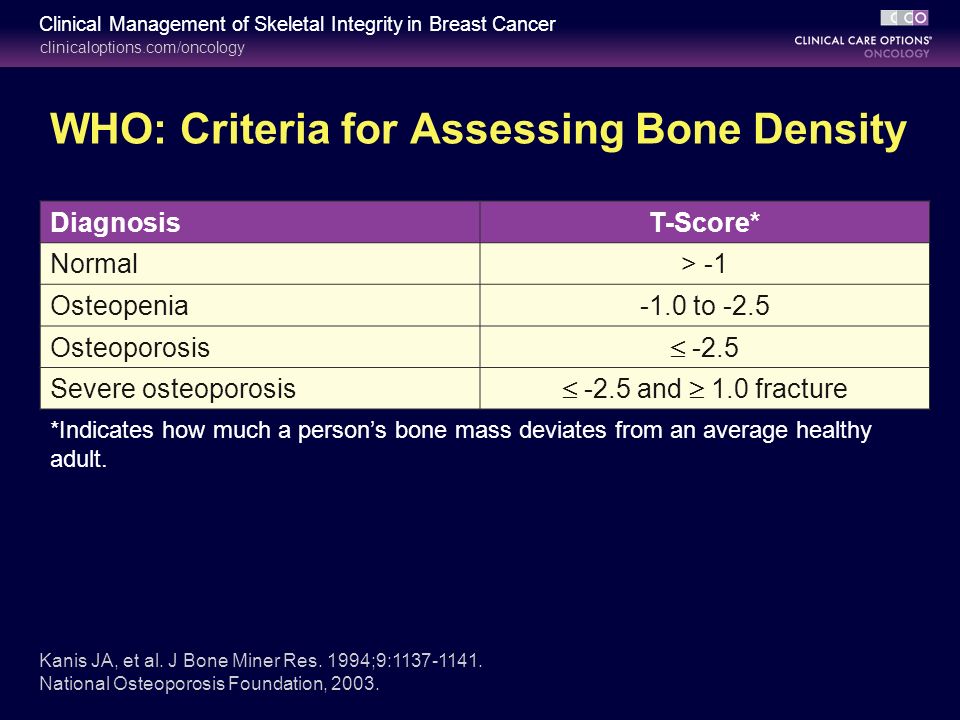Image resolution: width=960 pixels, height=720 pixels.
Task: Click the > -1 T-score value
Action: [704, 264]
